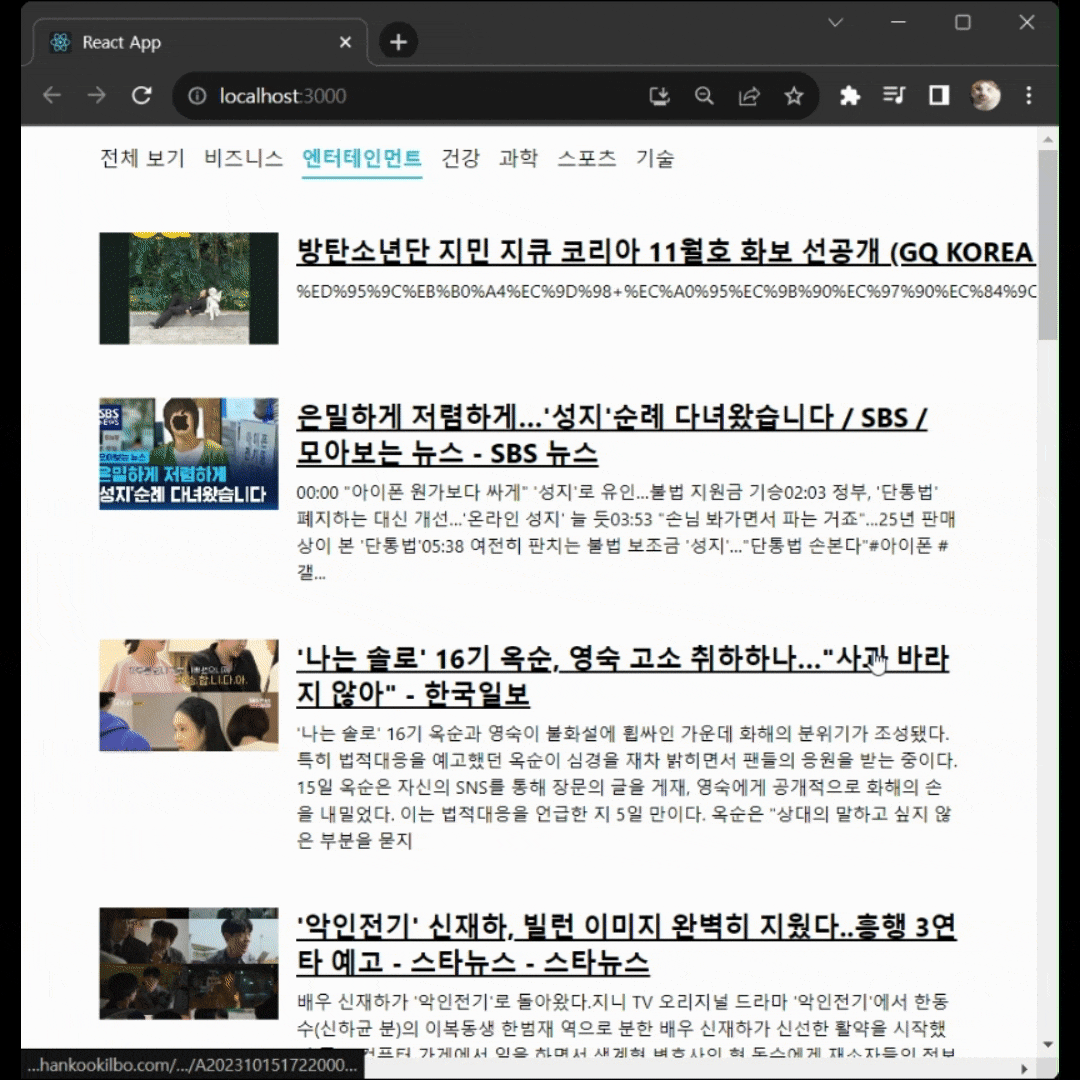Select the 기술 category
Screen dimensions: 1080x1080
coord(654,158)
